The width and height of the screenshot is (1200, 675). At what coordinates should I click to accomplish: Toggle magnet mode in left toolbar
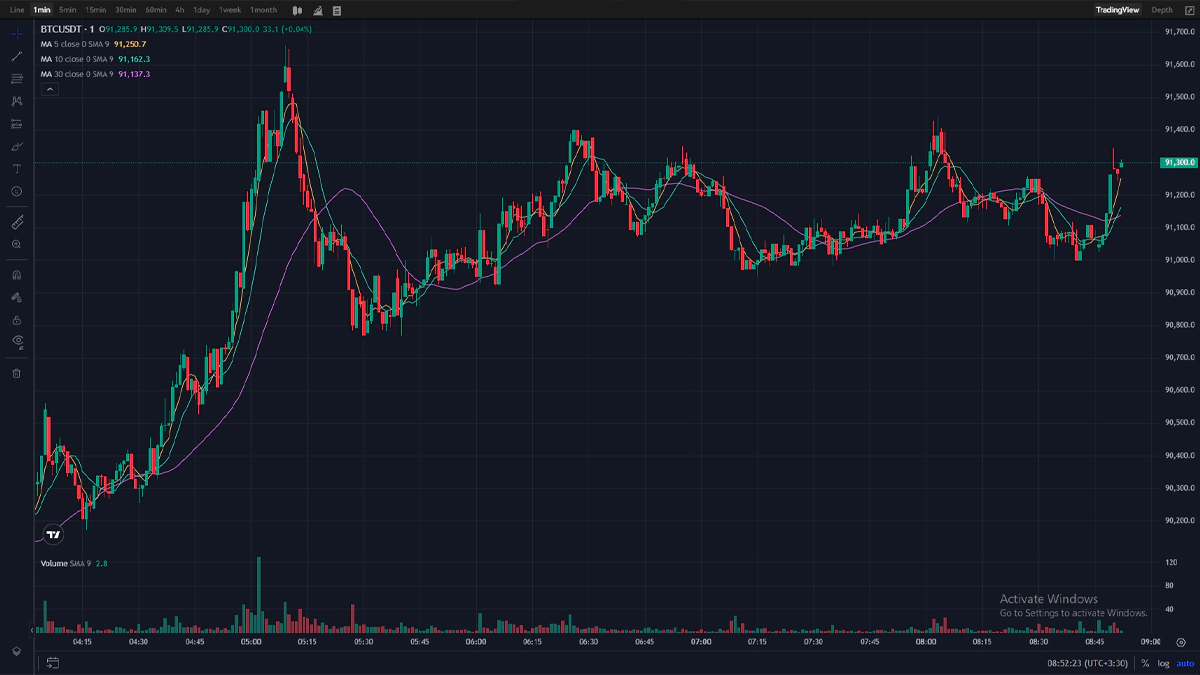16,274
